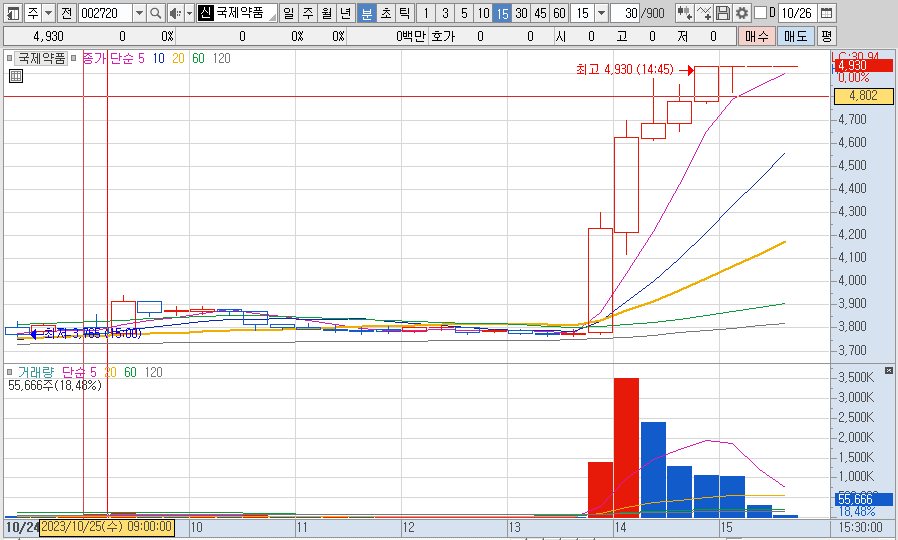Click the 매도 sell button
The image size is (898, 540).
coord(795,36)
